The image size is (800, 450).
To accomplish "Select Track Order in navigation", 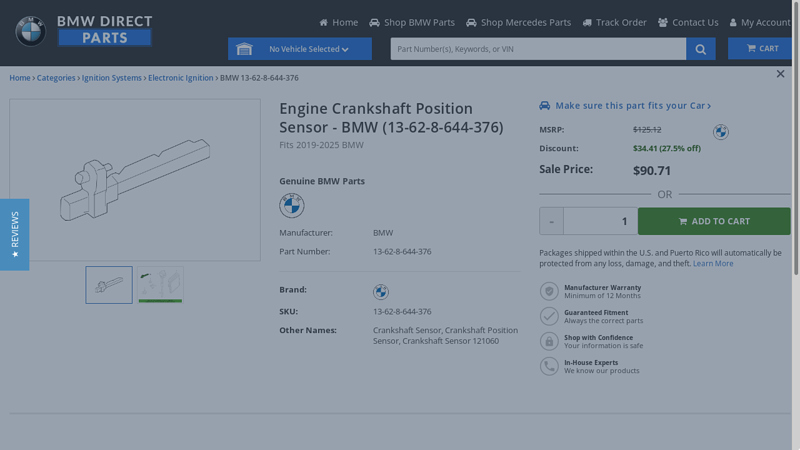I will (614, 22).
